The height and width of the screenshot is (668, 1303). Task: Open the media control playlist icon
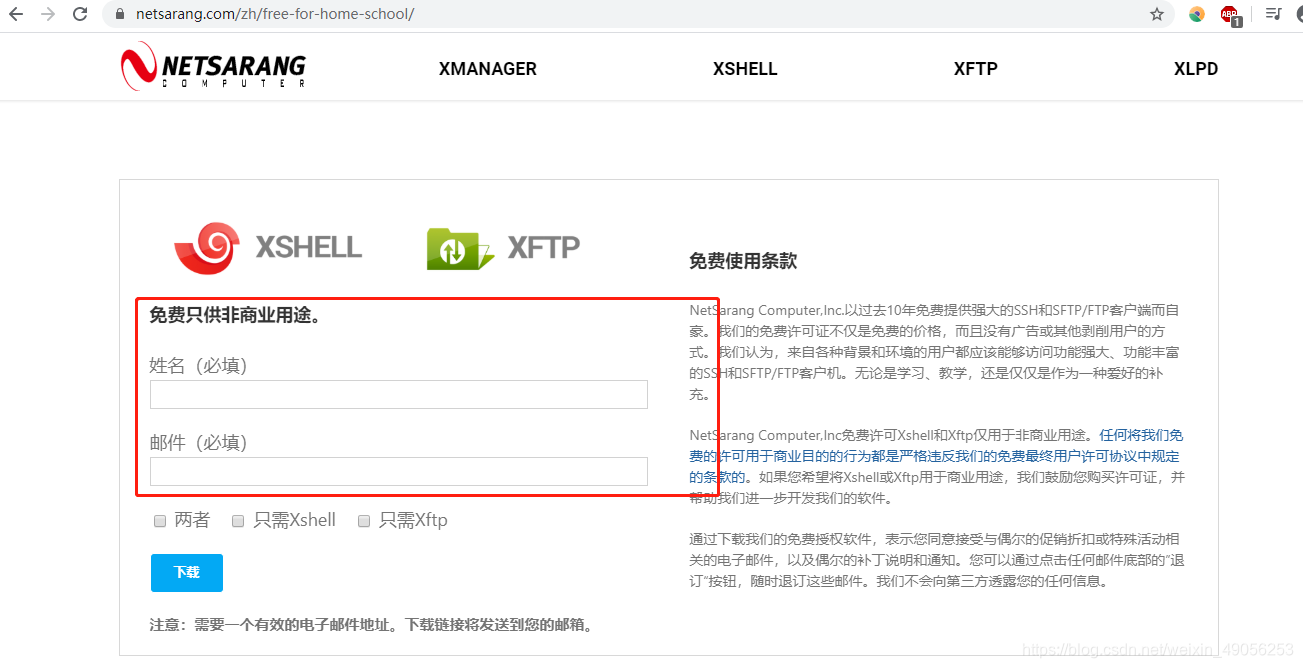1273,14
